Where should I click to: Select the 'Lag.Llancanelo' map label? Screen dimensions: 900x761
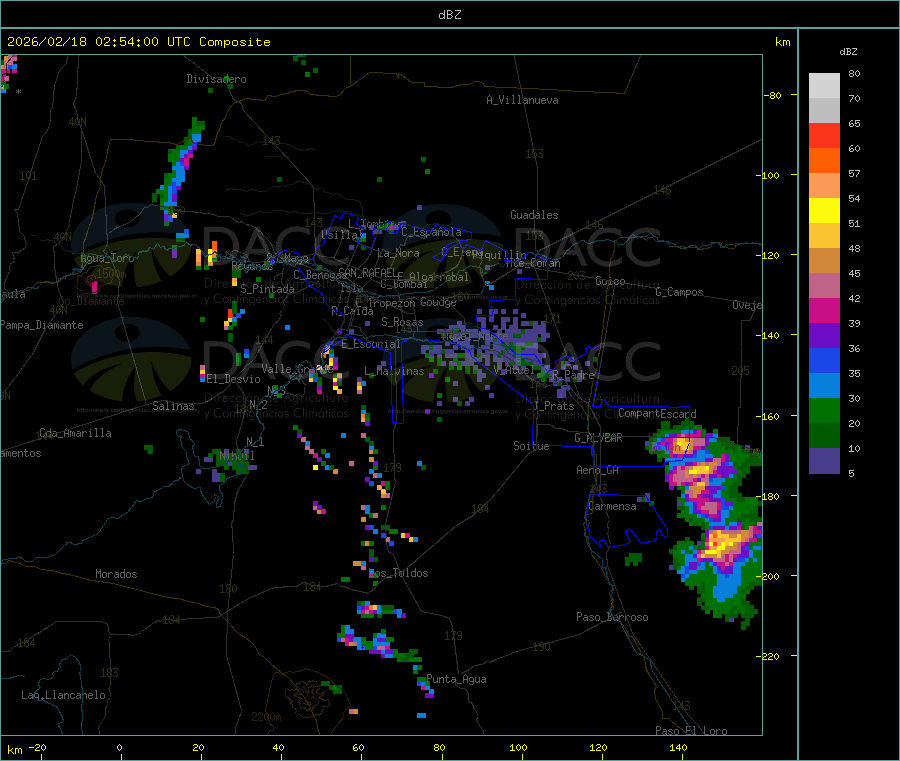(x=63, y=695)
